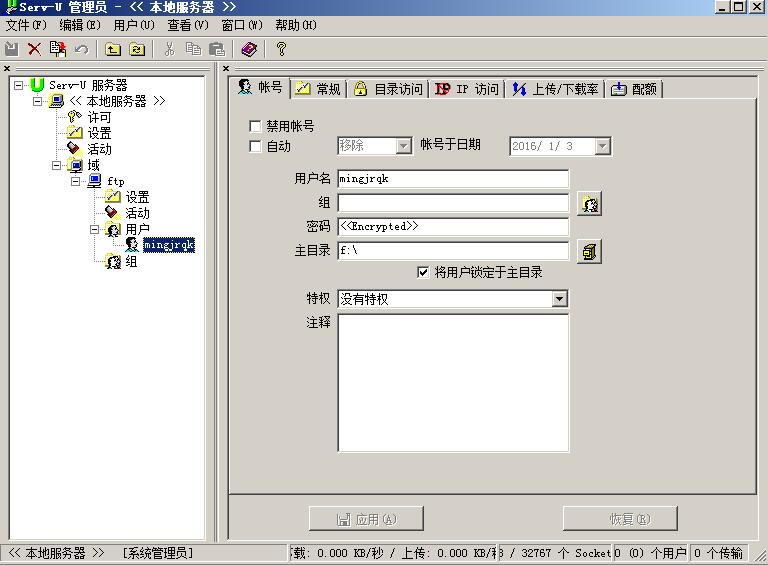
Task: Click the undo arrow toolbar icon
Action: click(x=81, y=49)
